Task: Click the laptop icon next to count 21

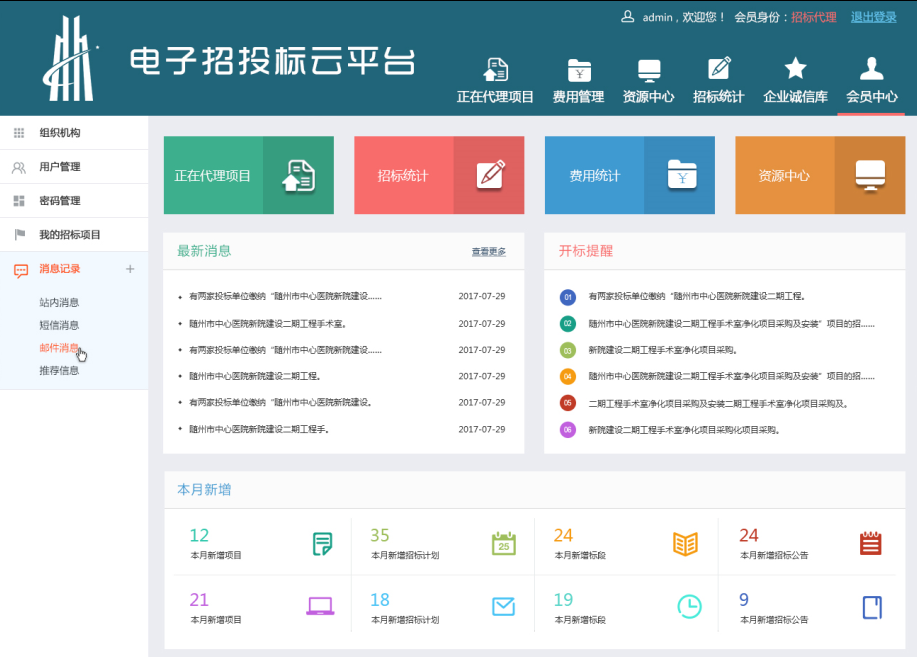Action: point(320,606)
